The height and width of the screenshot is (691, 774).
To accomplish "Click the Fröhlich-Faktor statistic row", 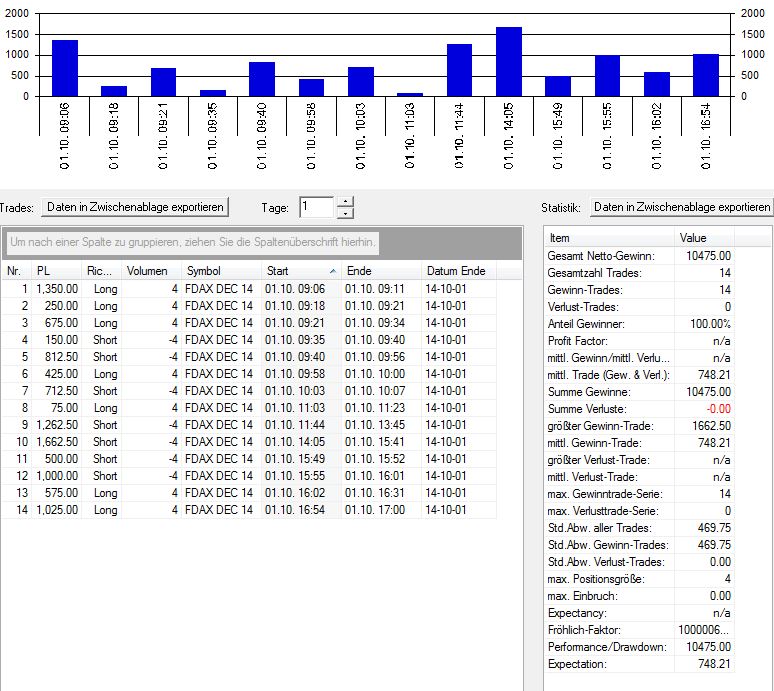I will click(x=639, y=630).
